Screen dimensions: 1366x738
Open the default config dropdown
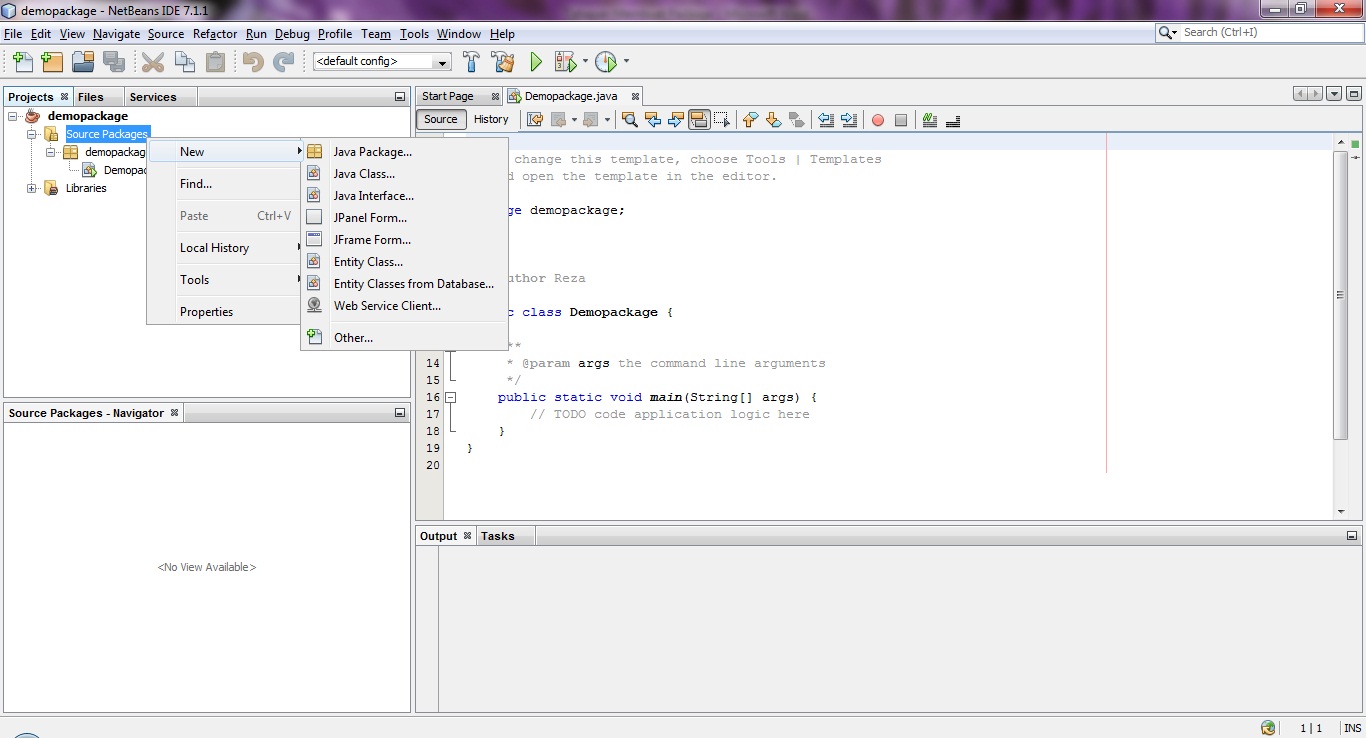440,61
